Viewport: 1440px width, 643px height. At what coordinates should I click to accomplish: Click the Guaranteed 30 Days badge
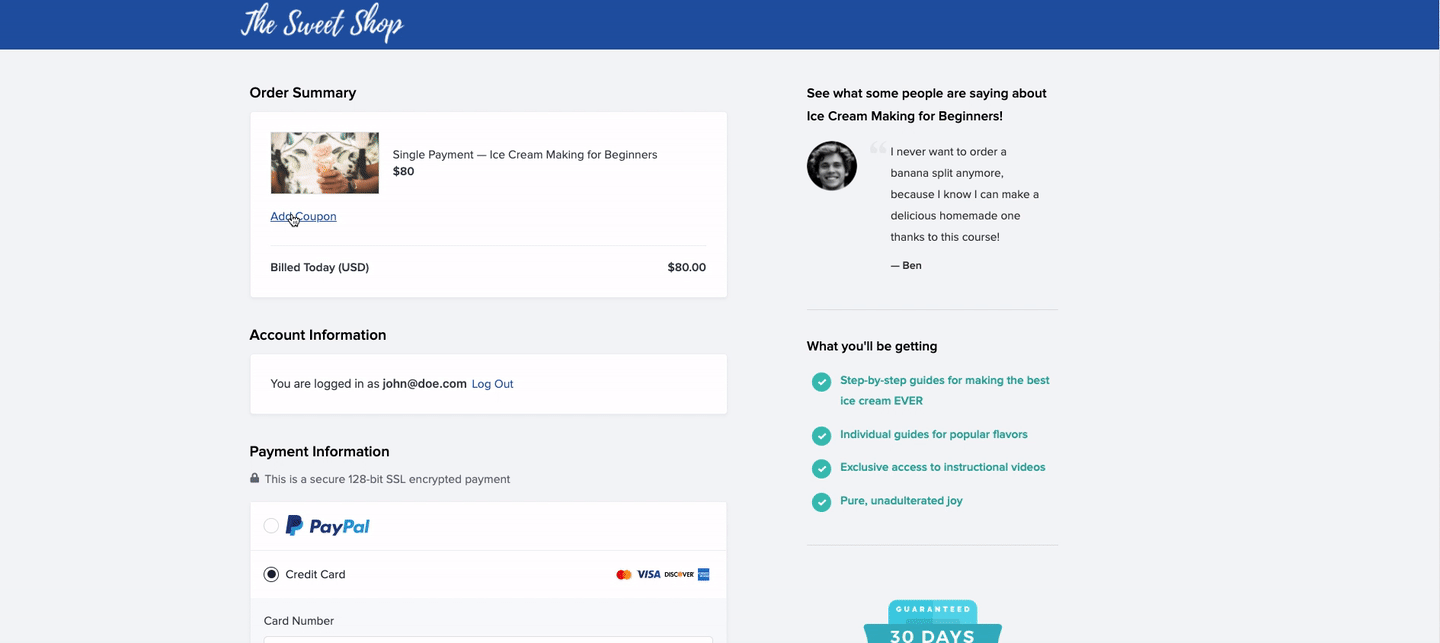[x=933, y=621]
